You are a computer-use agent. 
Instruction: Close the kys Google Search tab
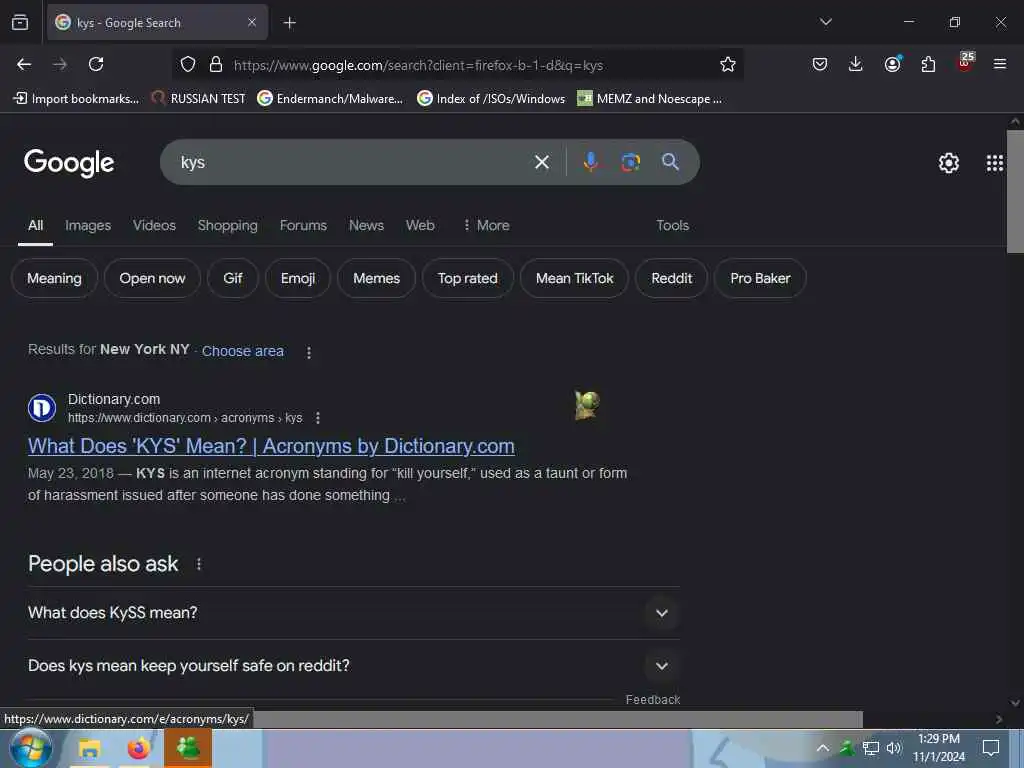[x=251, y=22]
